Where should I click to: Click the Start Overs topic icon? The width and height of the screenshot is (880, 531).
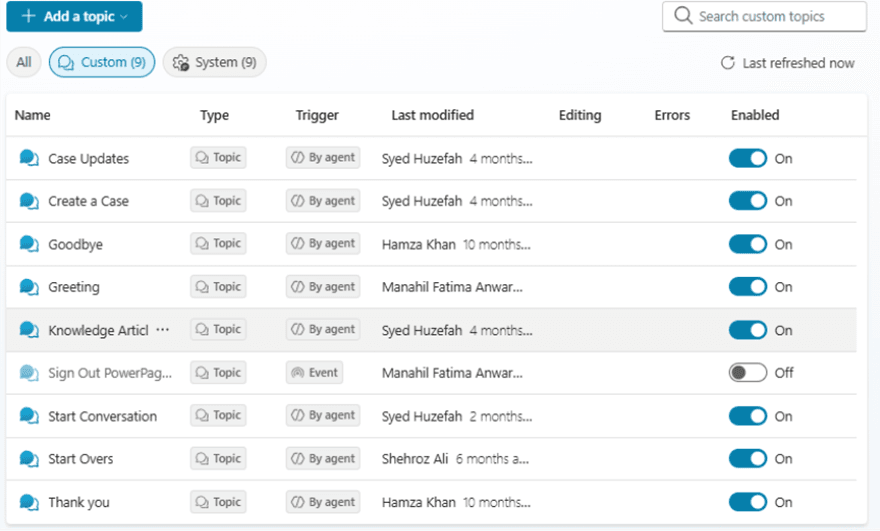click(x=29, y=459)
